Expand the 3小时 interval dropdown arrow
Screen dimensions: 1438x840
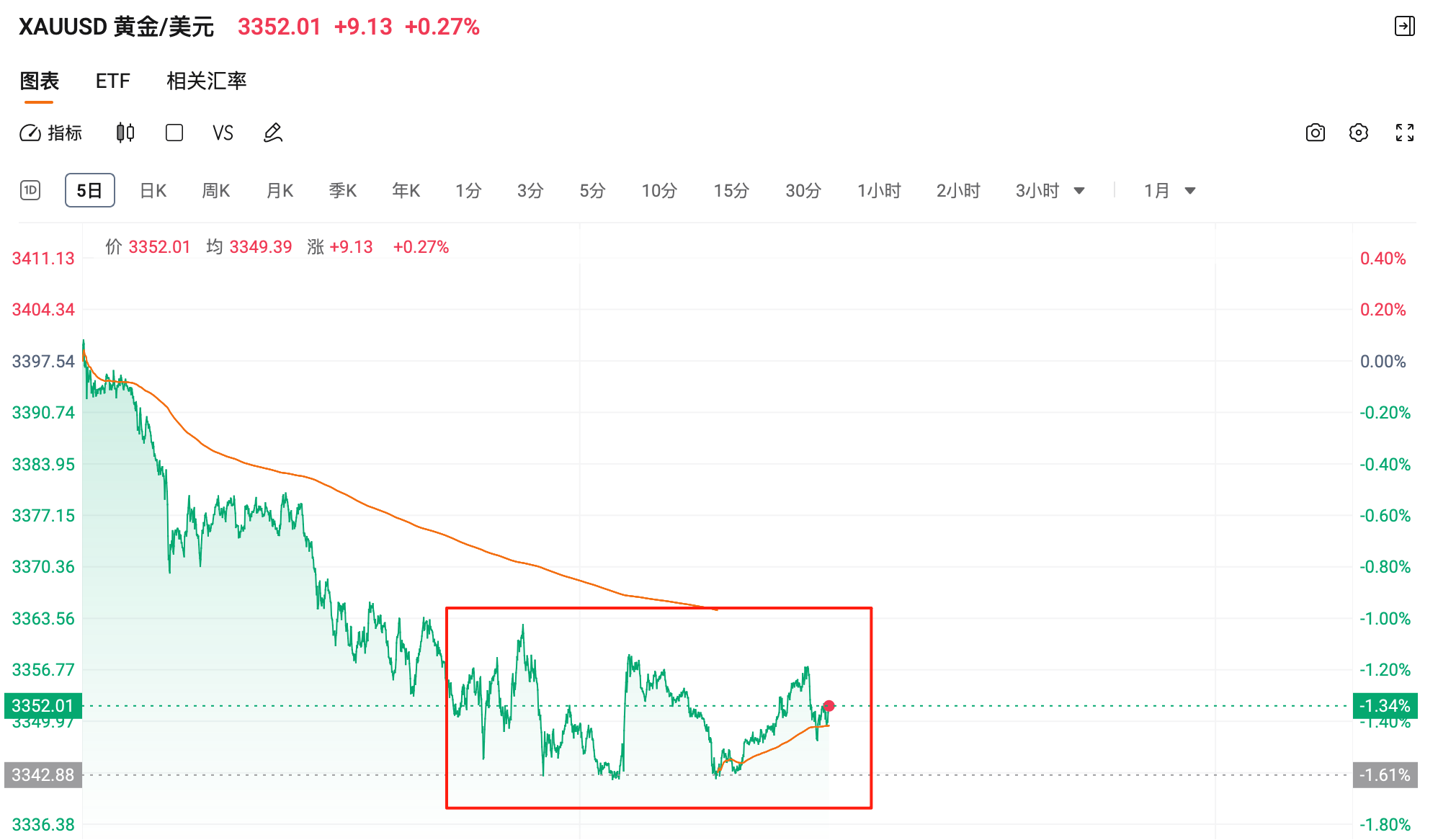tap(1079, 191)
